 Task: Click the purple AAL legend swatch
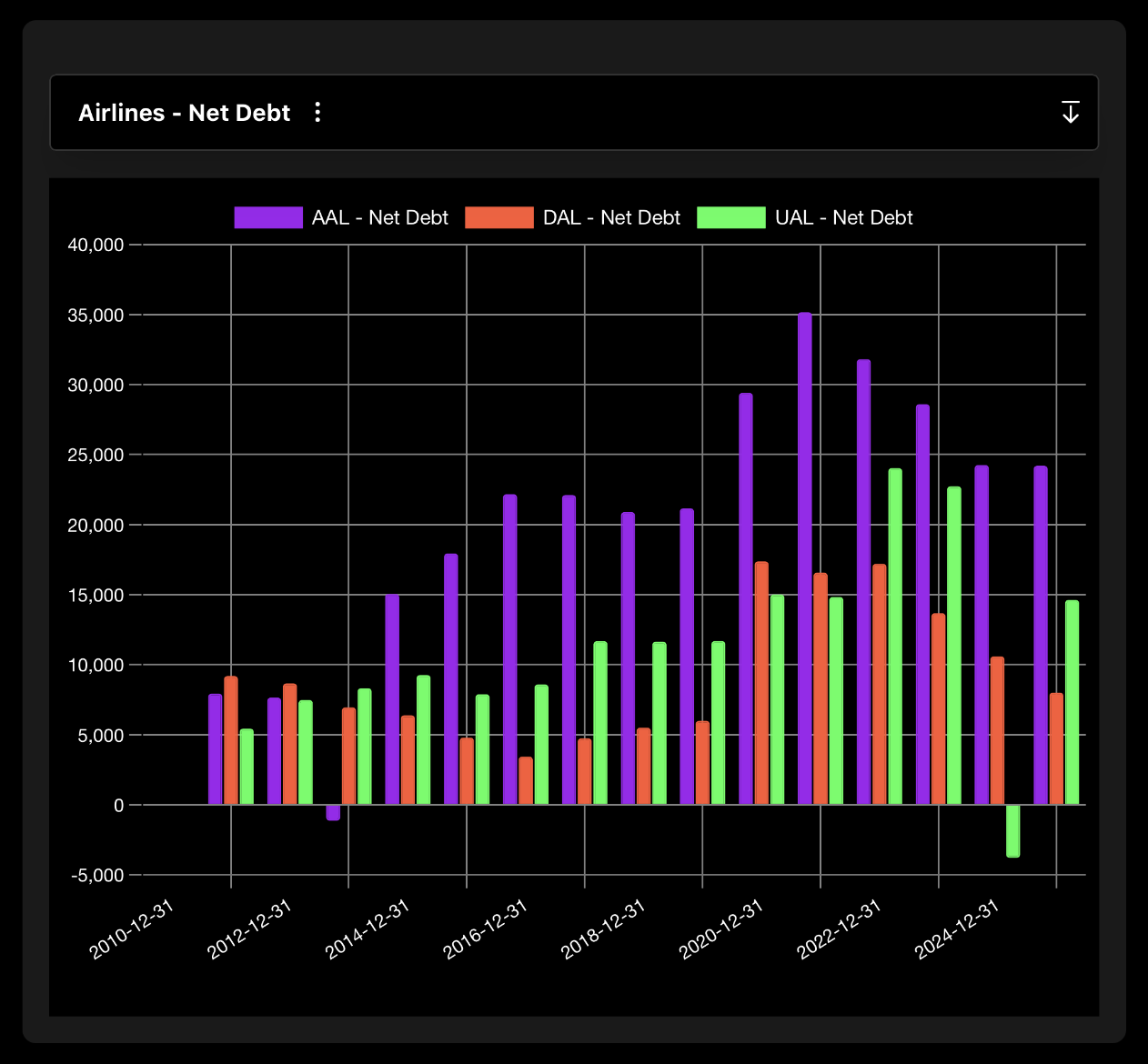pos(267,217)
